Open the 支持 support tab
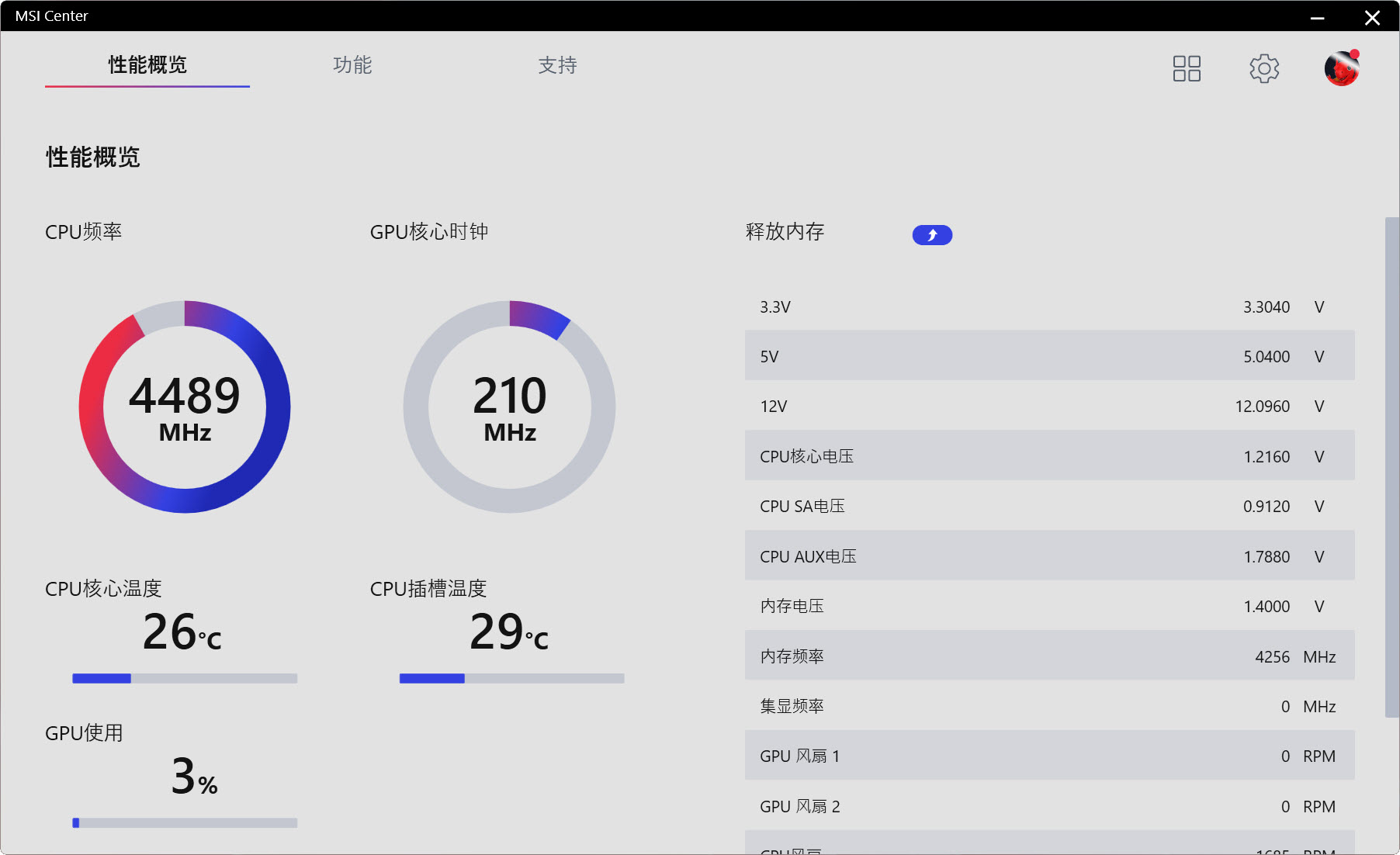Image resolution: width=1400 pixels, height=855 pixels. [557, 66]
